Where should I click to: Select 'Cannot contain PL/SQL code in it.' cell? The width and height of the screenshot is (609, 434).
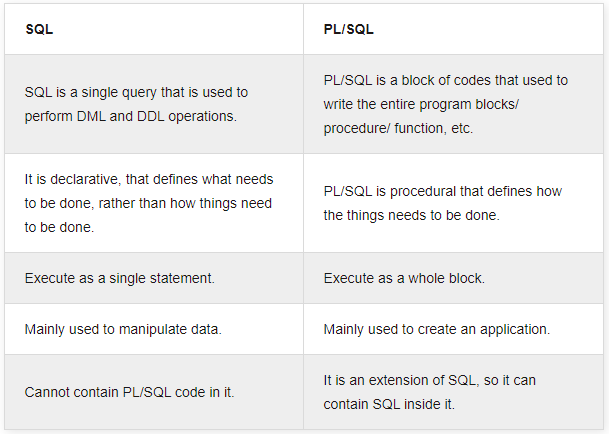click(129, 392)
